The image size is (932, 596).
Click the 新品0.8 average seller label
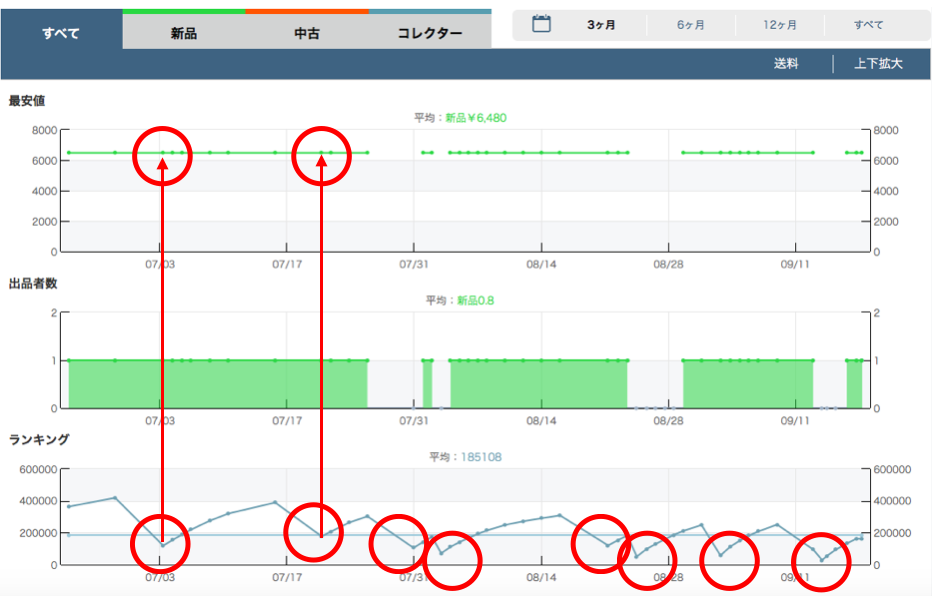(x=476, y=300)
